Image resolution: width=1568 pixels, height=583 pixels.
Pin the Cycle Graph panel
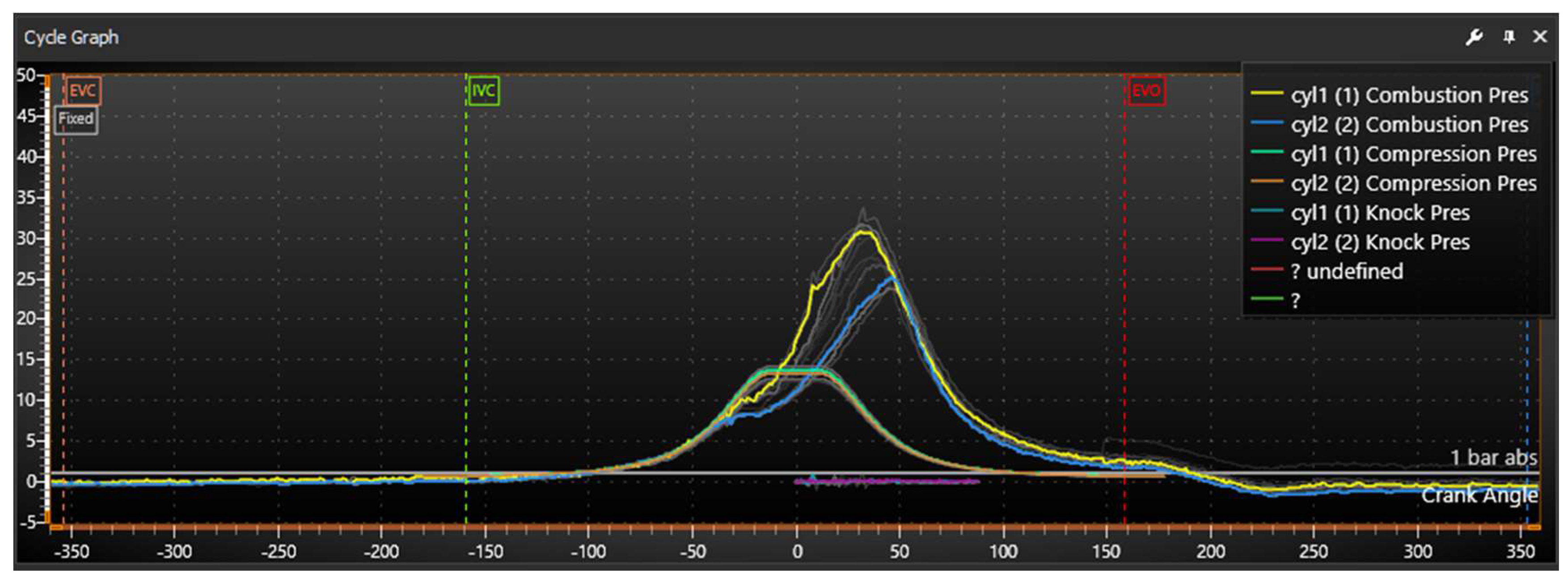(x=1509, y=38)
